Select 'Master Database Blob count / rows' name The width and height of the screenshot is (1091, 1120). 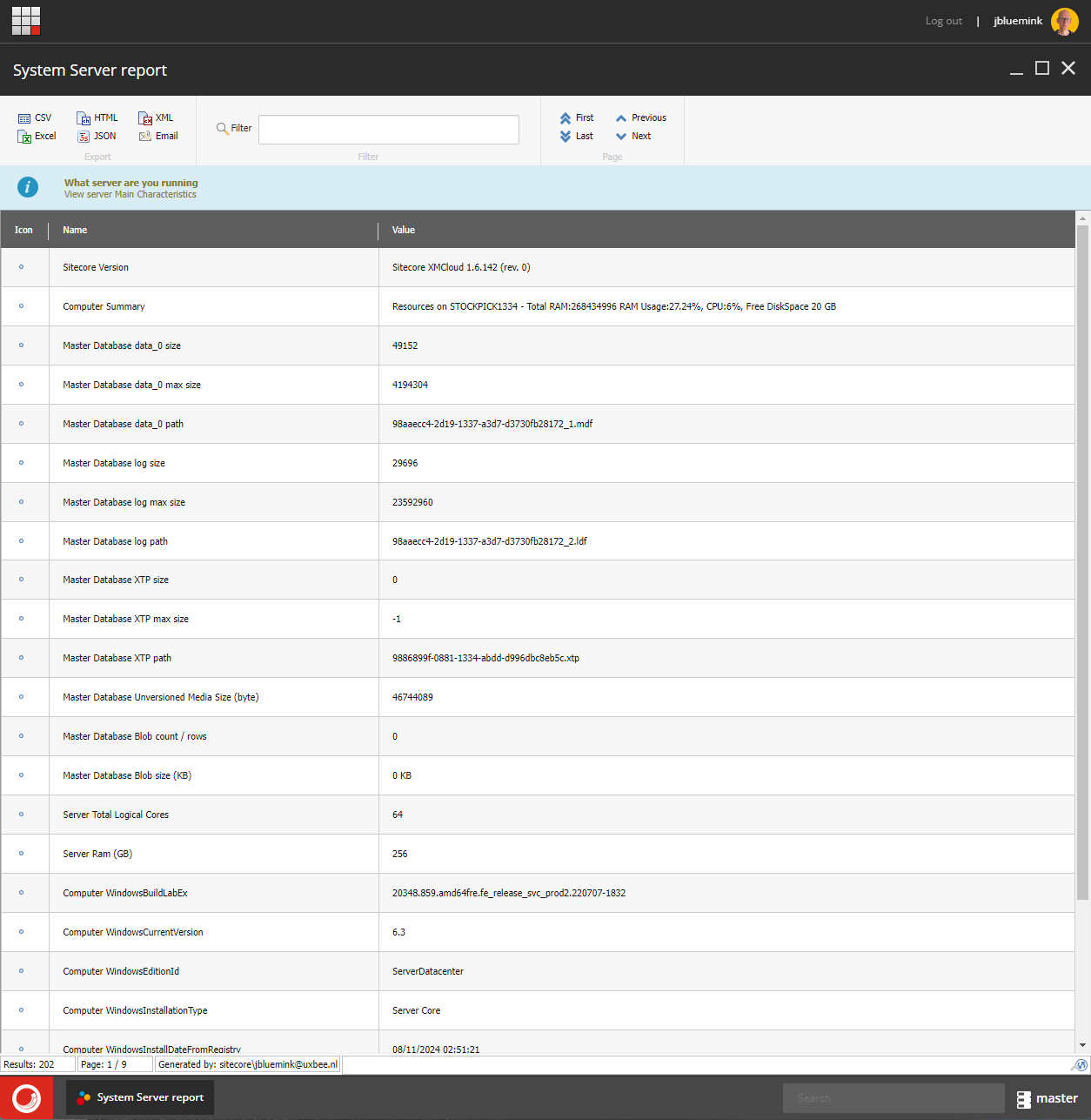click(x=135, y=736)
